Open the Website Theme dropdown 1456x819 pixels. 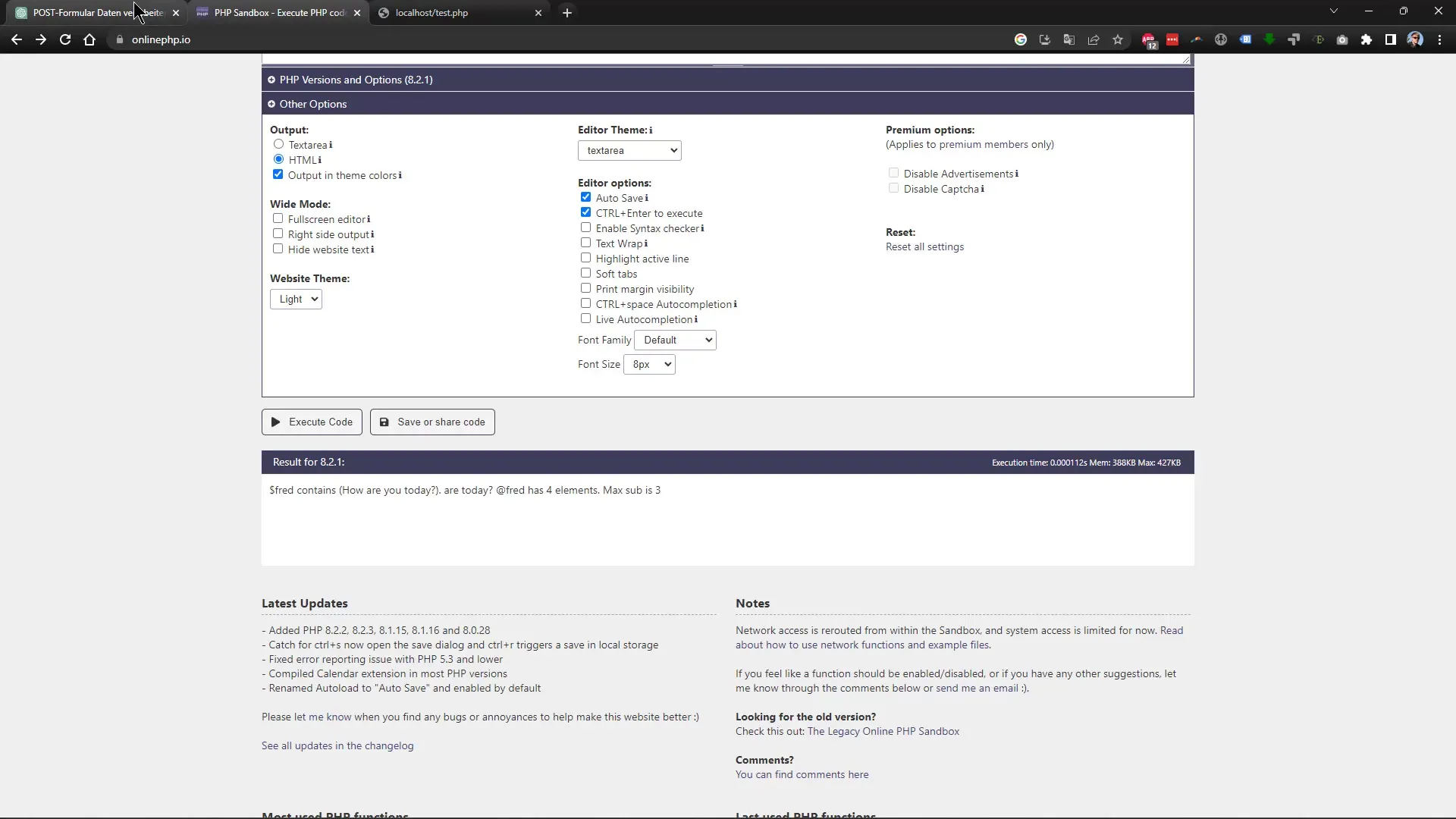296,298
